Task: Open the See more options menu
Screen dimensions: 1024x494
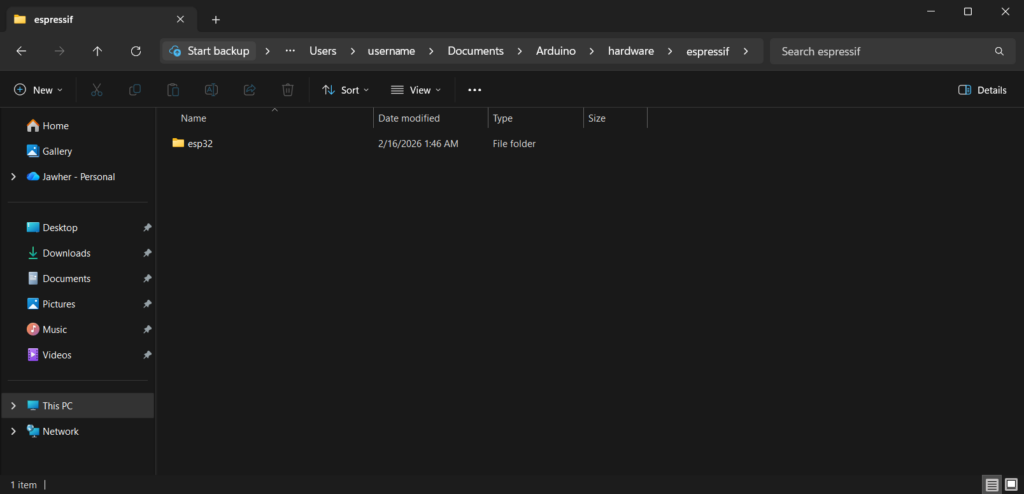Action: pyautogui.click(x=474, y=90)
